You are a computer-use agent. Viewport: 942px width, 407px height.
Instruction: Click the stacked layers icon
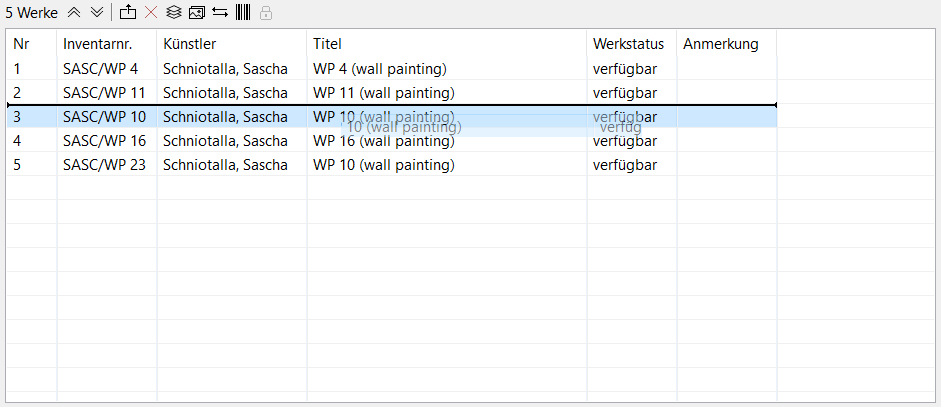174,12
